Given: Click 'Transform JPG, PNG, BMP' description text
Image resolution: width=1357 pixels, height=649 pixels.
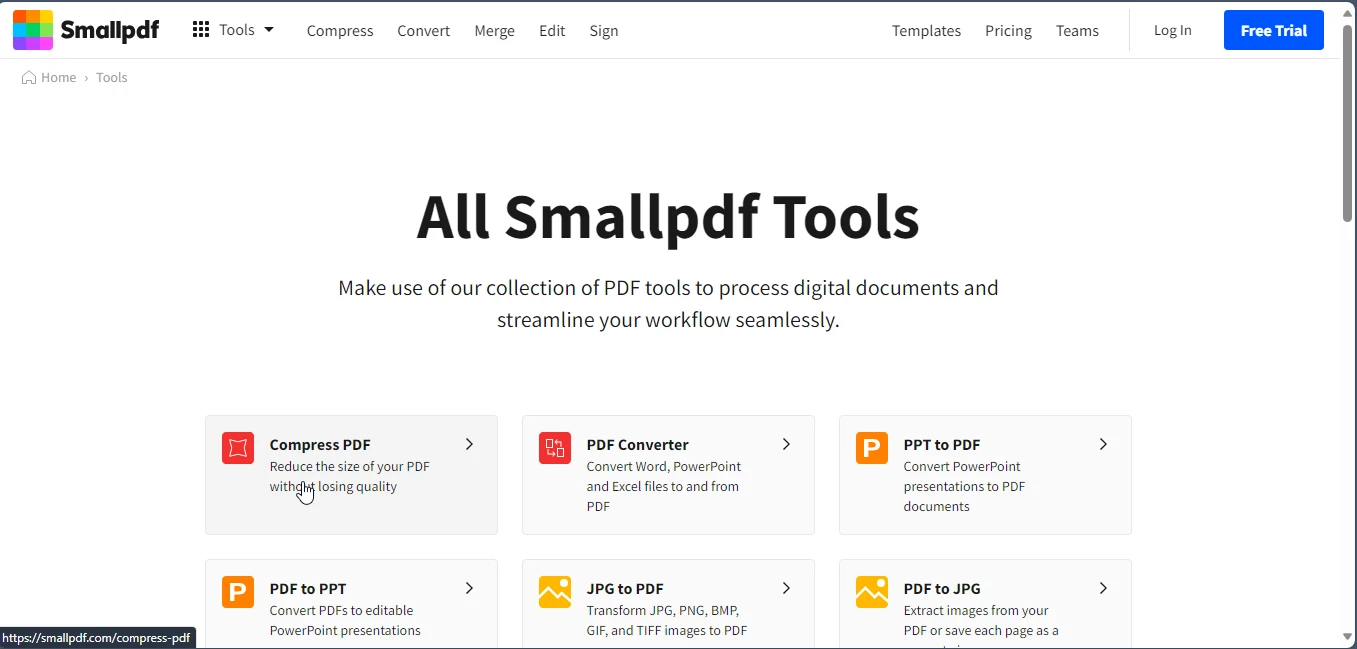Looking at the screenshot, I should coord(667,621).
